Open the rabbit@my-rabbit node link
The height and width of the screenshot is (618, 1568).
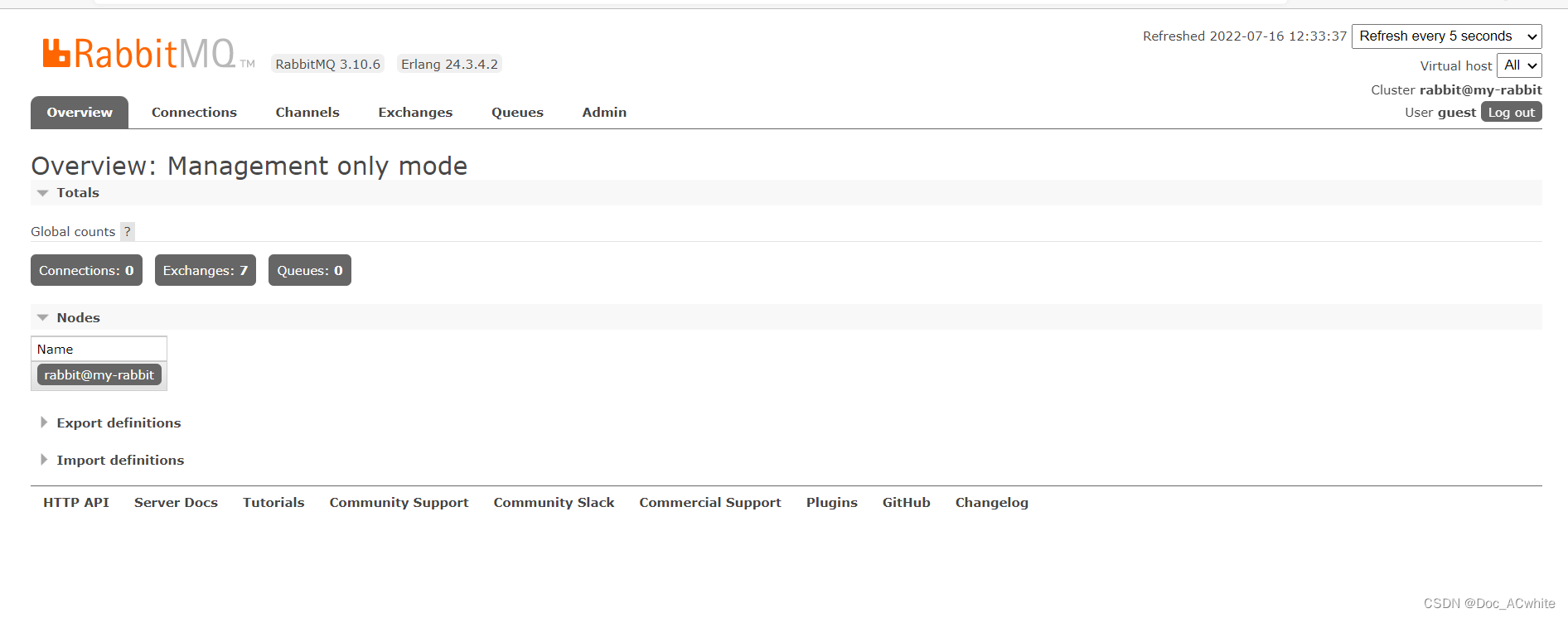[99, 375]
